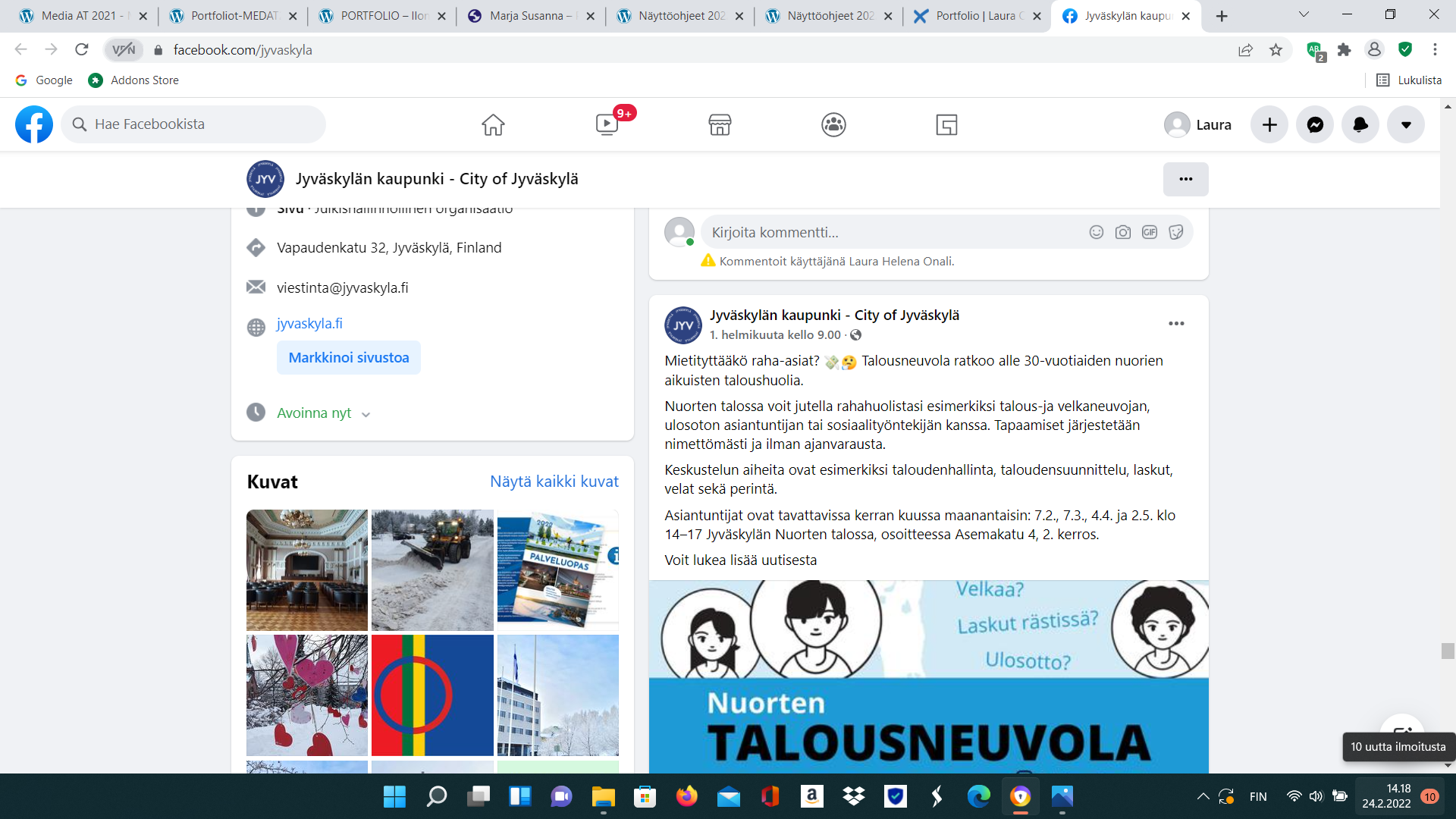The image size is (1456, 819).
Task: Open Messenger chats
Action: click(x=1315, y=124)
